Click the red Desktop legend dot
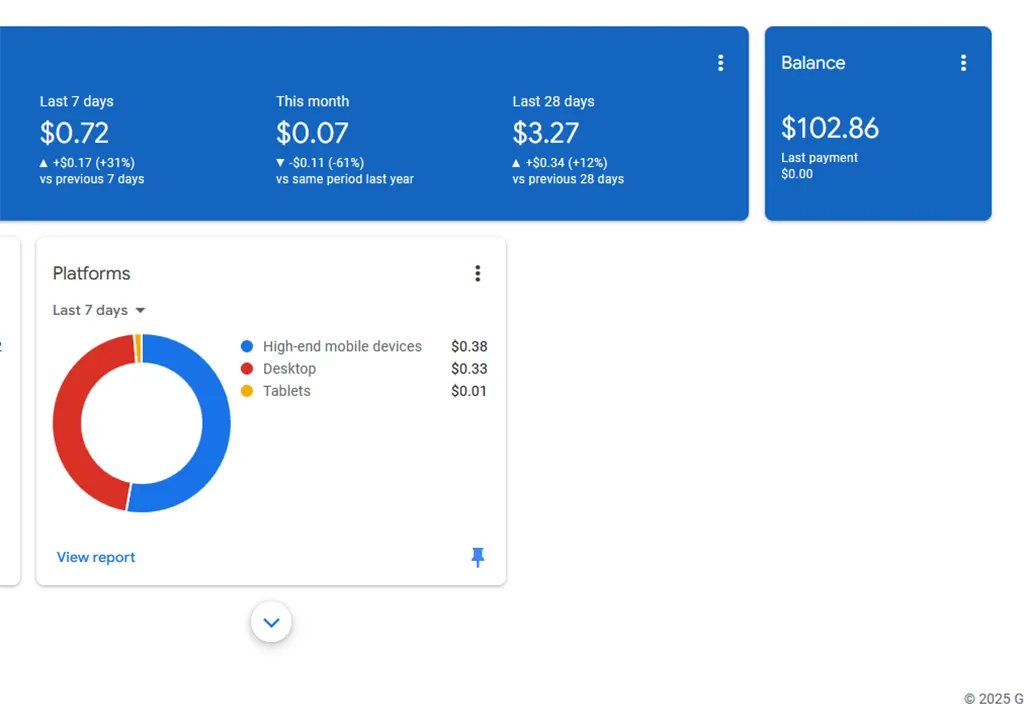This screenshot has width=1024, height=727. 246,368
